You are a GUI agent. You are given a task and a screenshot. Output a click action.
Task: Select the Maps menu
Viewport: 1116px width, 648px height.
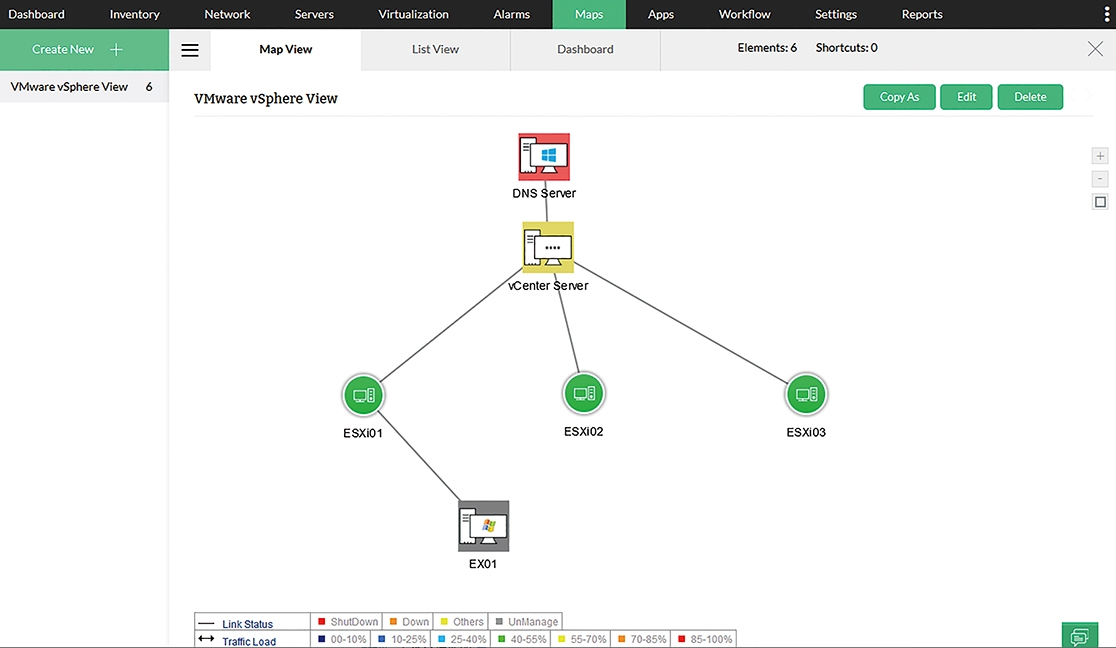pos(589,14)
